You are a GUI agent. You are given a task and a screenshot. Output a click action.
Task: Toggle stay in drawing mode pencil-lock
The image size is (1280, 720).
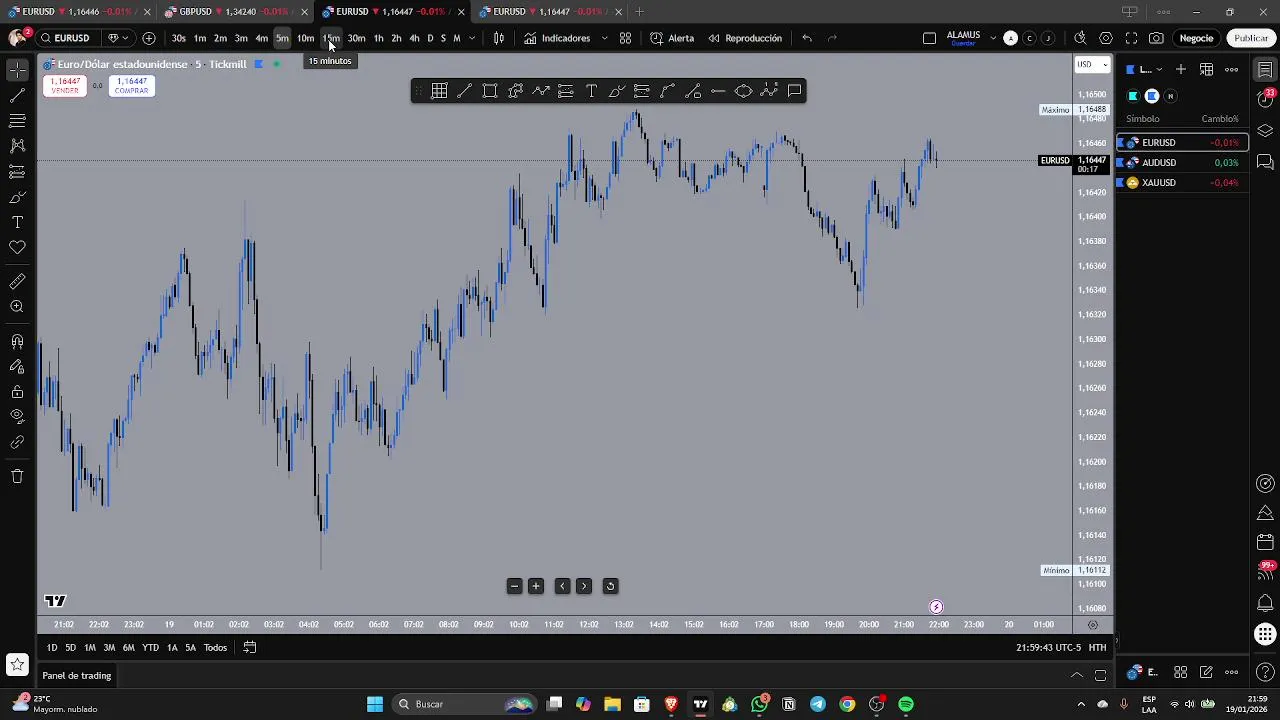17,367
